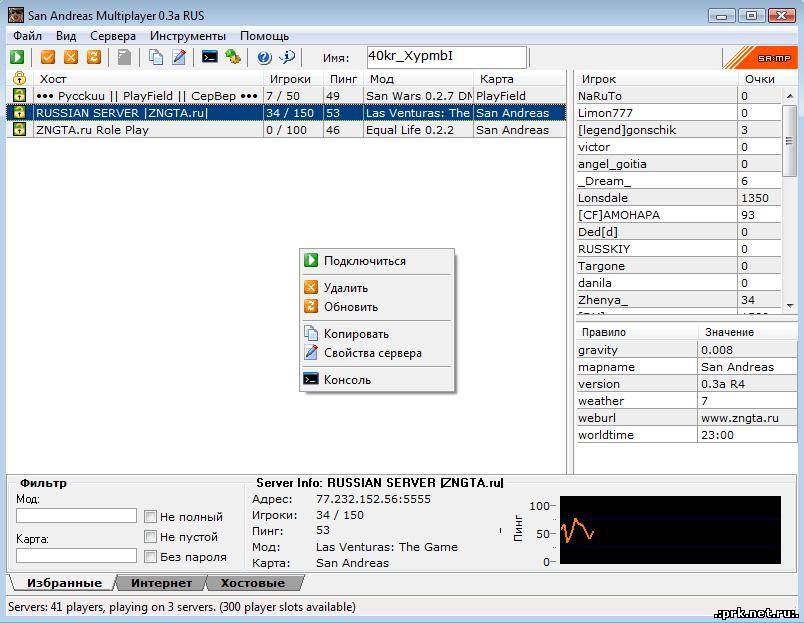Screen dimensions: 804x623
Task: Open the Сервера menu
Action: tap(113, 36)
